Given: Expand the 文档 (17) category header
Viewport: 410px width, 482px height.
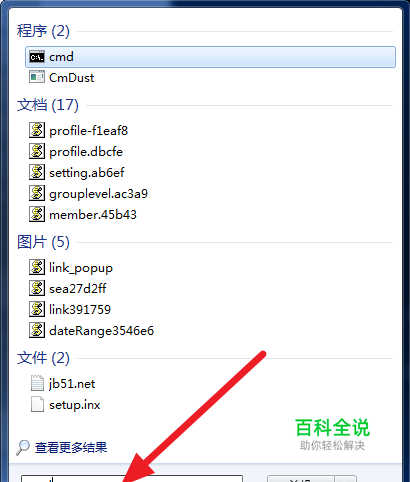Looking at the screenshot, I should tap(48, 105).
